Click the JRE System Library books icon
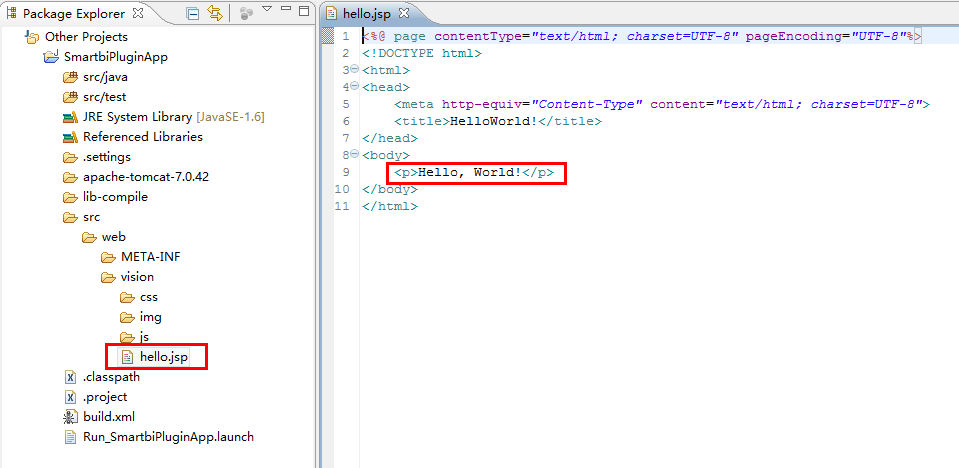This screenshot has height=468, width=959. tap(70, 117)
